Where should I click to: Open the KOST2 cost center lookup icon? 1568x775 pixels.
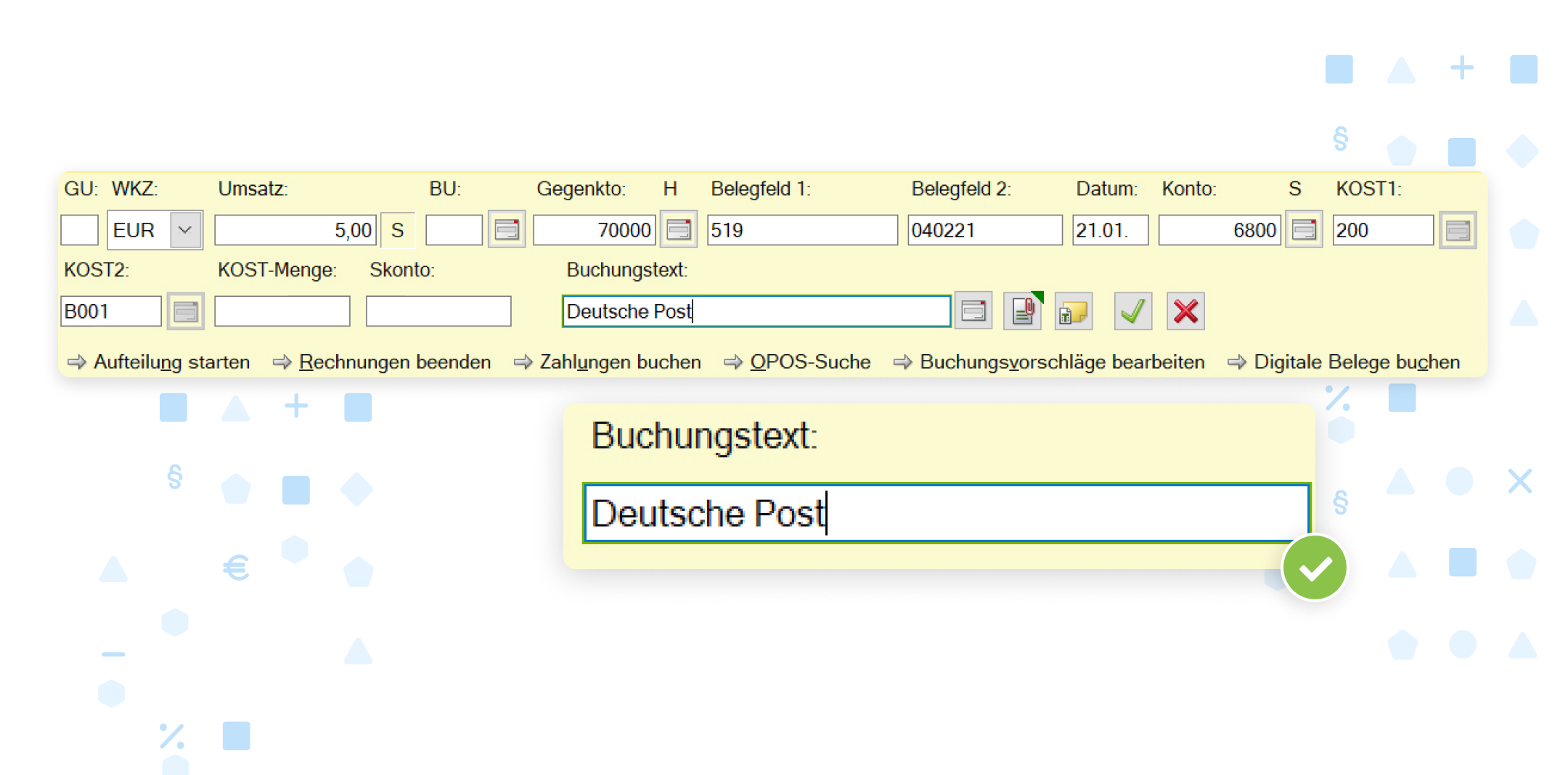[185, 311]
